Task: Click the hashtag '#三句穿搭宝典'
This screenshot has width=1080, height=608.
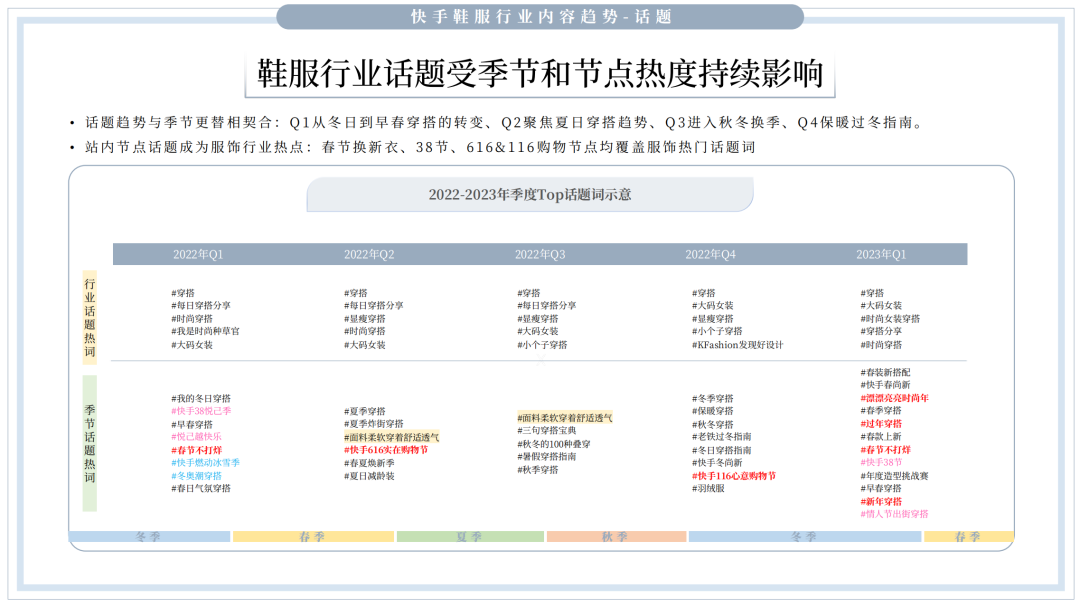Action: pyautogui.click(x=547, y=430)
